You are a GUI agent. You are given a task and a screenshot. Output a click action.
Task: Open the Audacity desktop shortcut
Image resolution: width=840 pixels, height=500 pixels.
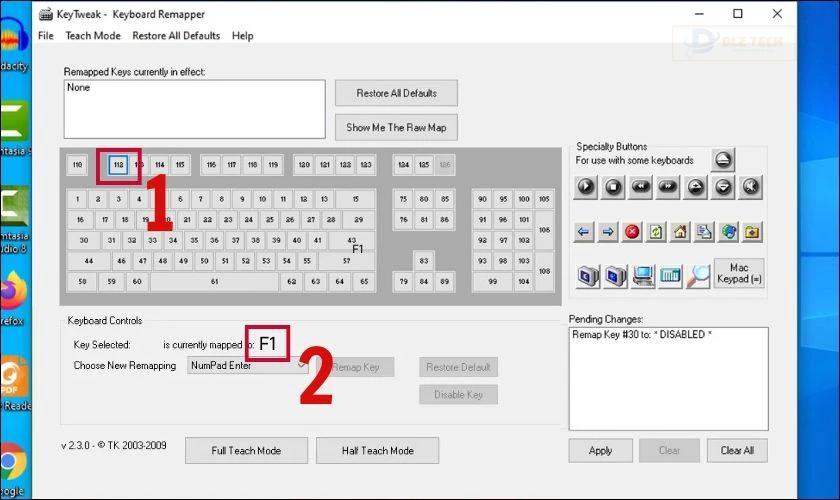coord(14,46)
